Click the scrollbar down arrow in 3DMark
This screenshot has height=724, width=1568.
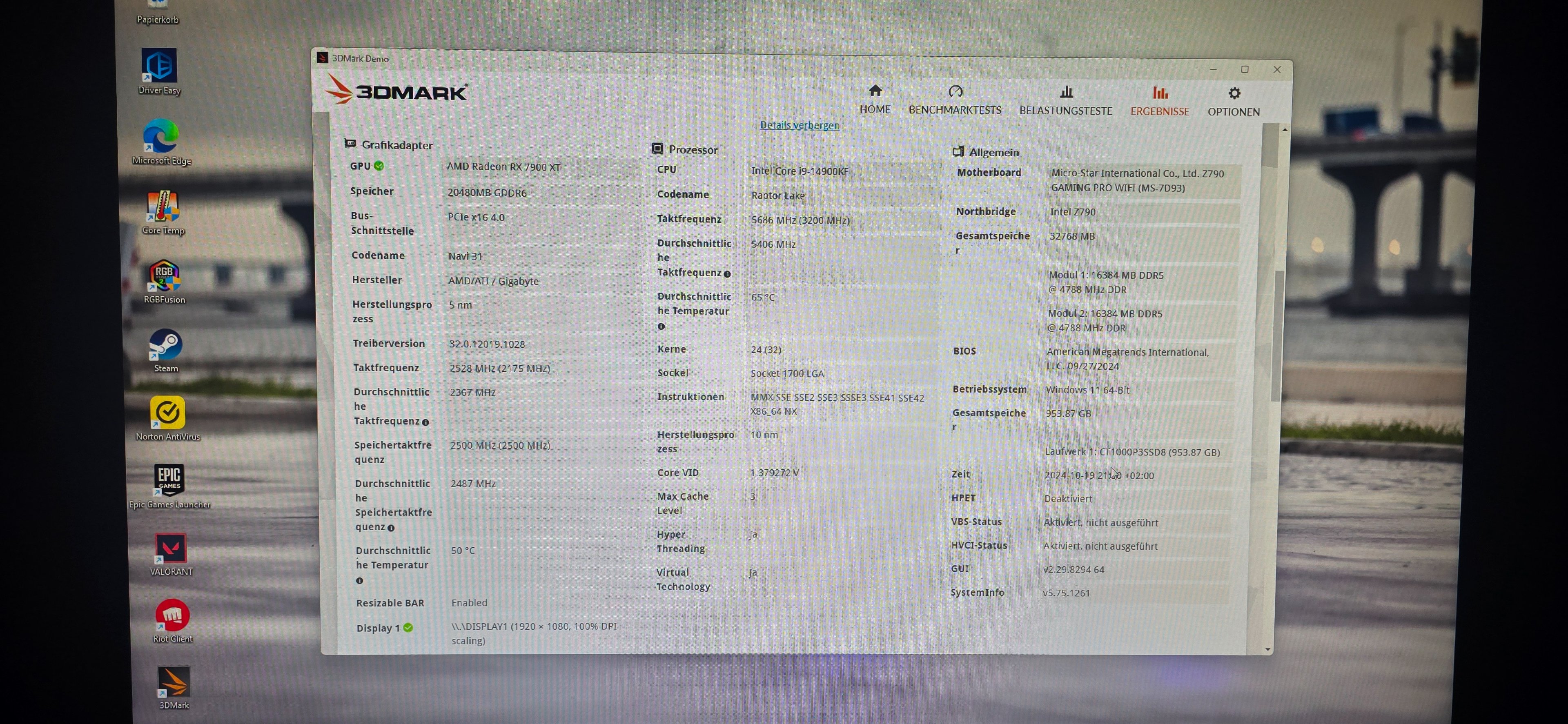[1268, 650]
